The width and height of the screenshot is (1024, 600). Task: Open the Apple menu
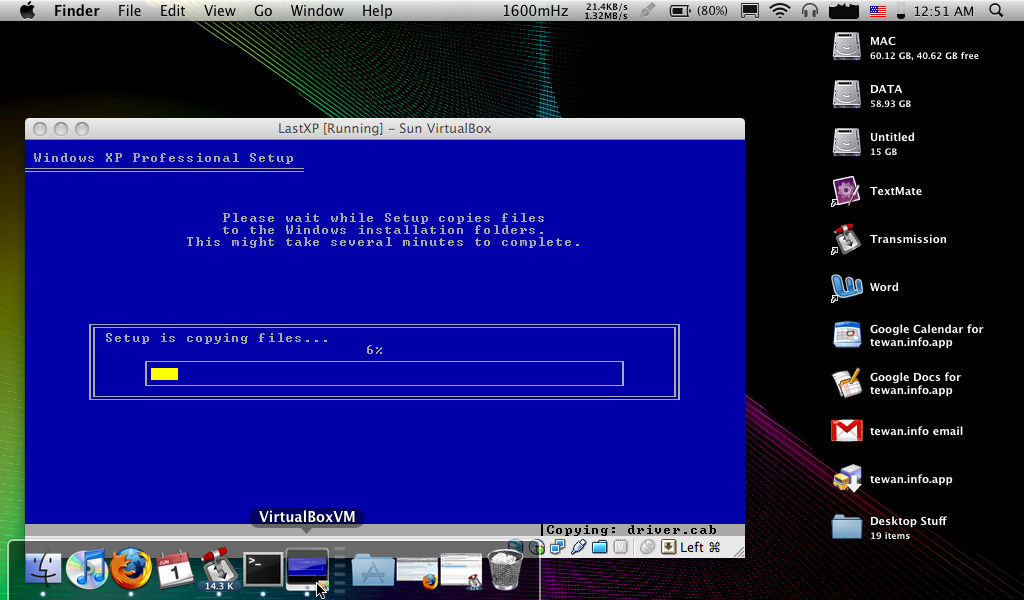(27, 10)
